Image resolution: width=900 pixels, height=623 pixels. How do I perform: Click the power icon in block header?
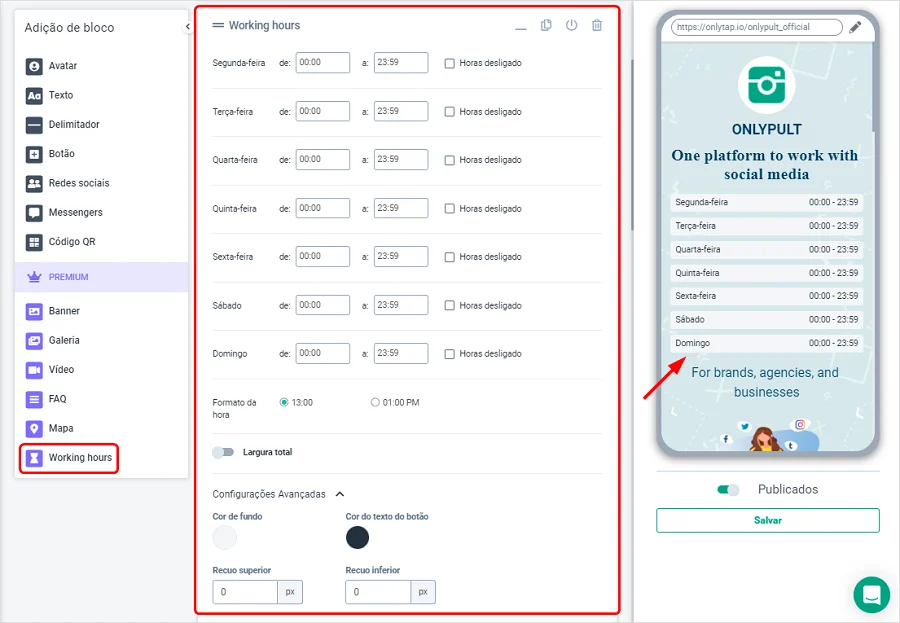pyautogui.click(x=571, y=25)
